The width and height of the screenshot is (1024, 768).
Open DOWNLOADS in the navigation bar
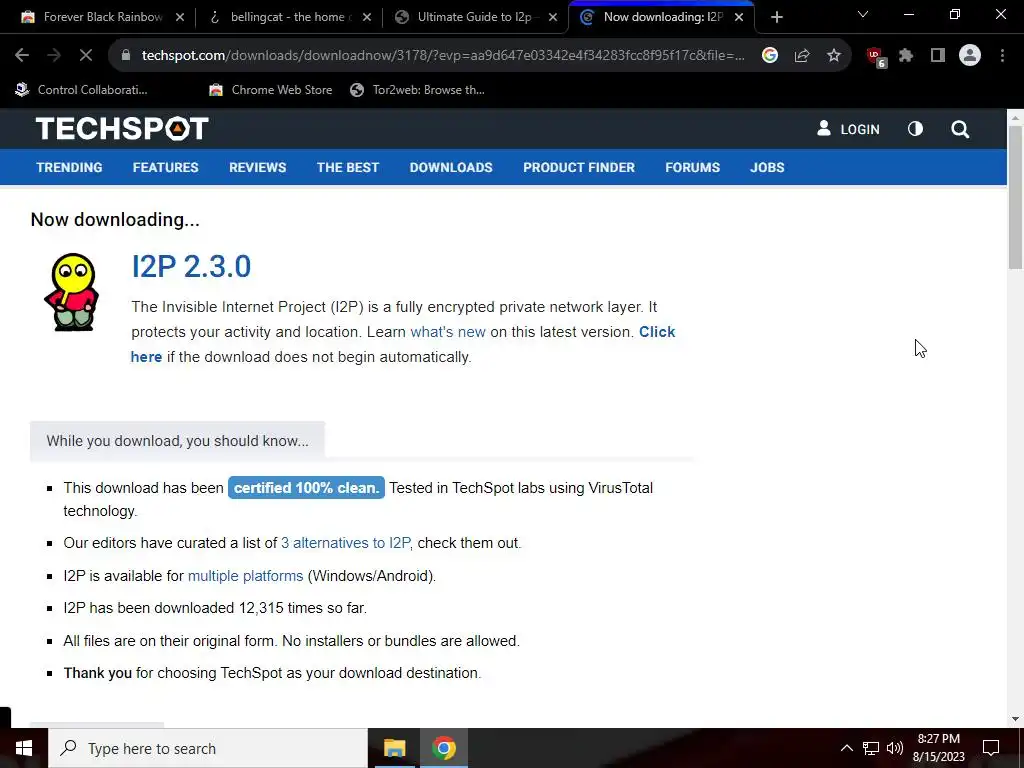pyautogui.click(x=451, y=168)
